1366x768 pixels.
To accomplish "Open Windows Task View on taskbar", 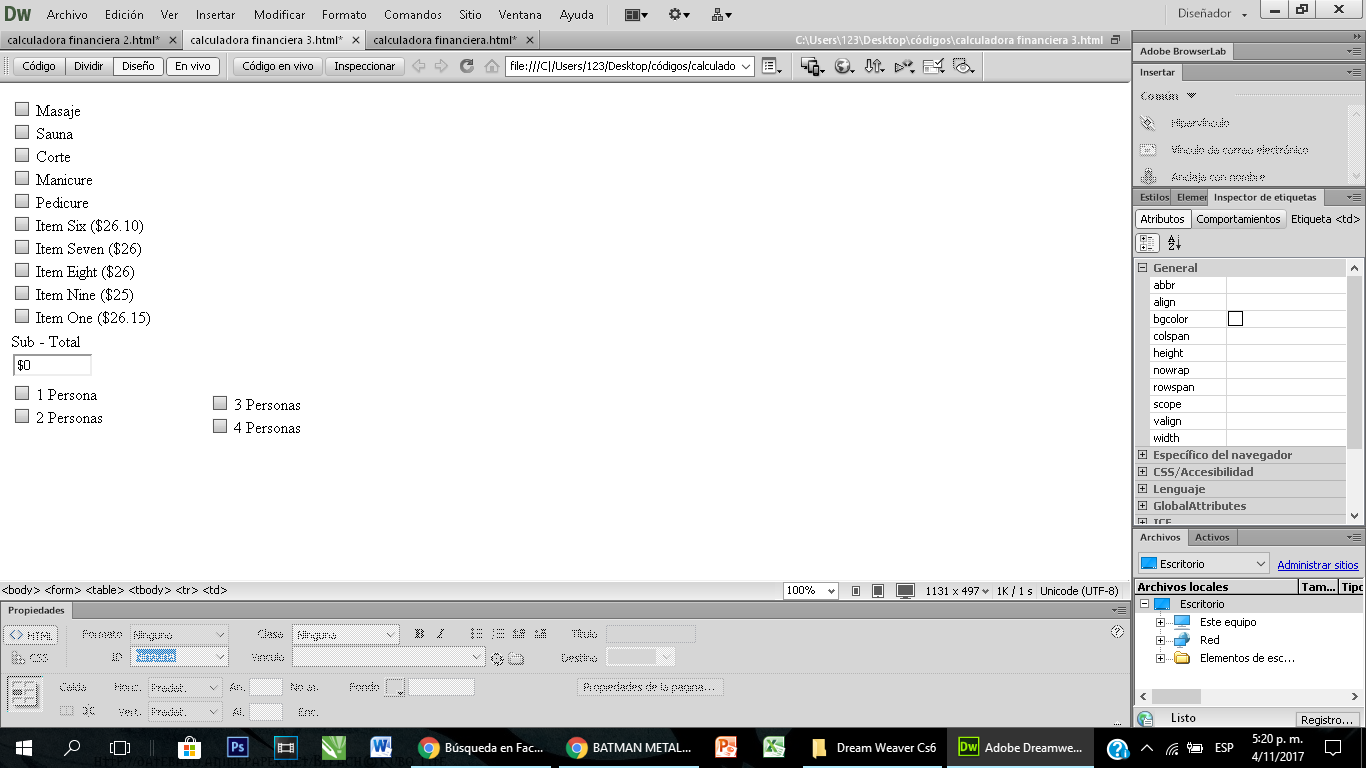I will (120, 747).
